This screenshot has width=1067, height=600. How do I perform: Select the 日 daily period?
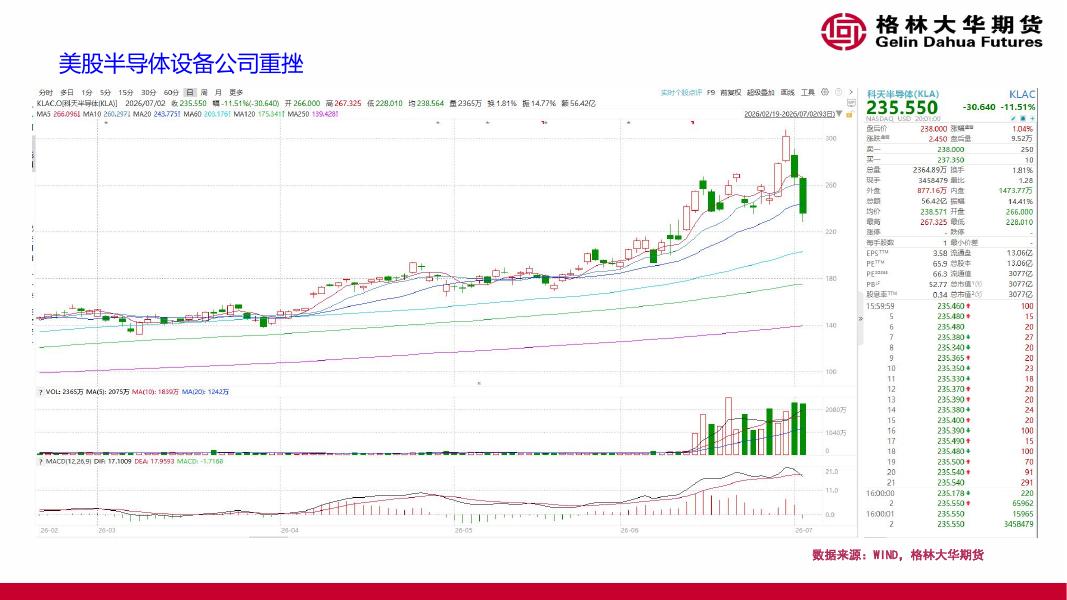pyautogui.click(x=190, y=93)
